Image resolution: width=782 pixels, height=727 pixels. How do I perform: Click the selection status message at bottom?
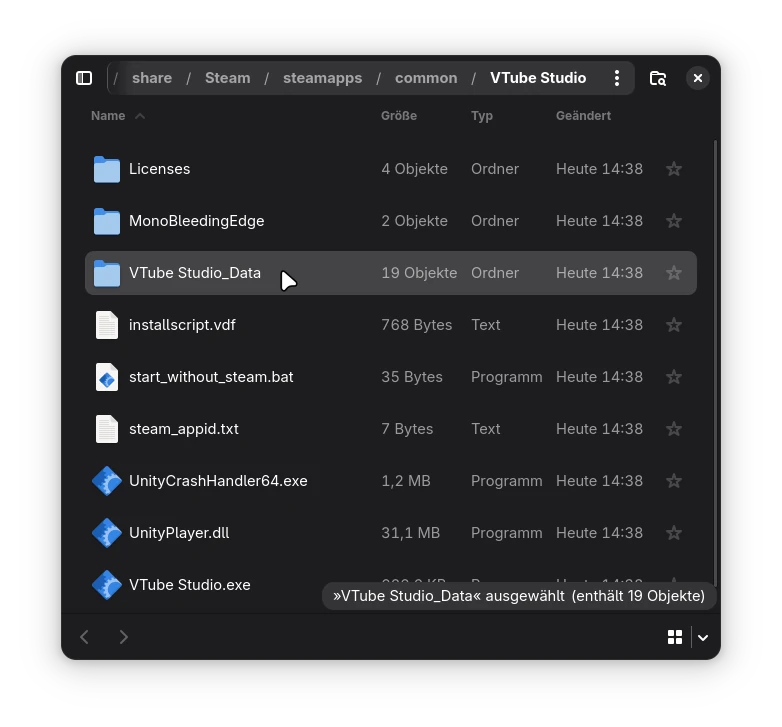(519, 596)
